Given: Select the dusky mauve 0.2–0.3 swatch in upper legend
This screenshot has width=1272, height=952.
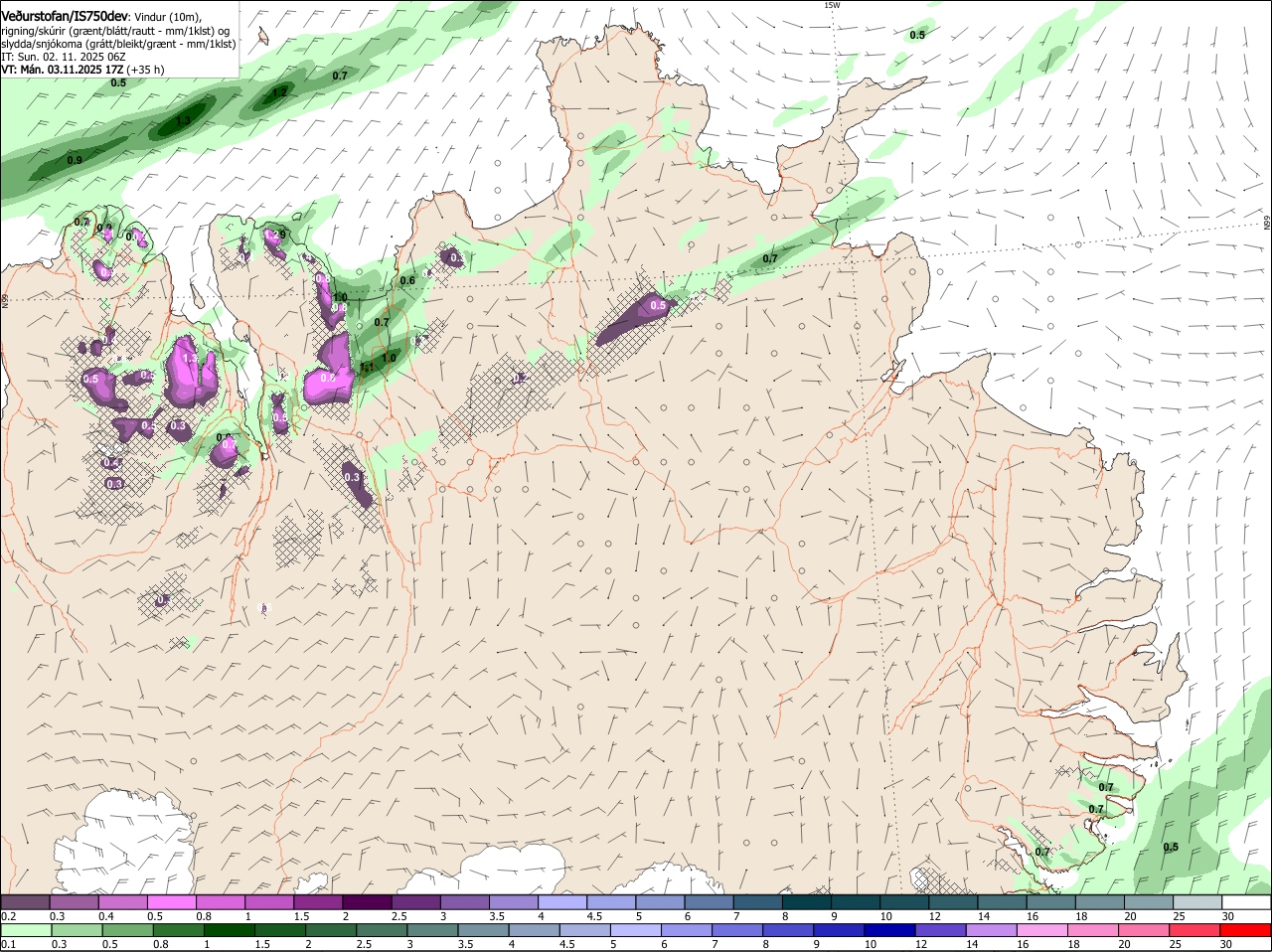Looking at the screenshot, I should [x=25, y=902].
